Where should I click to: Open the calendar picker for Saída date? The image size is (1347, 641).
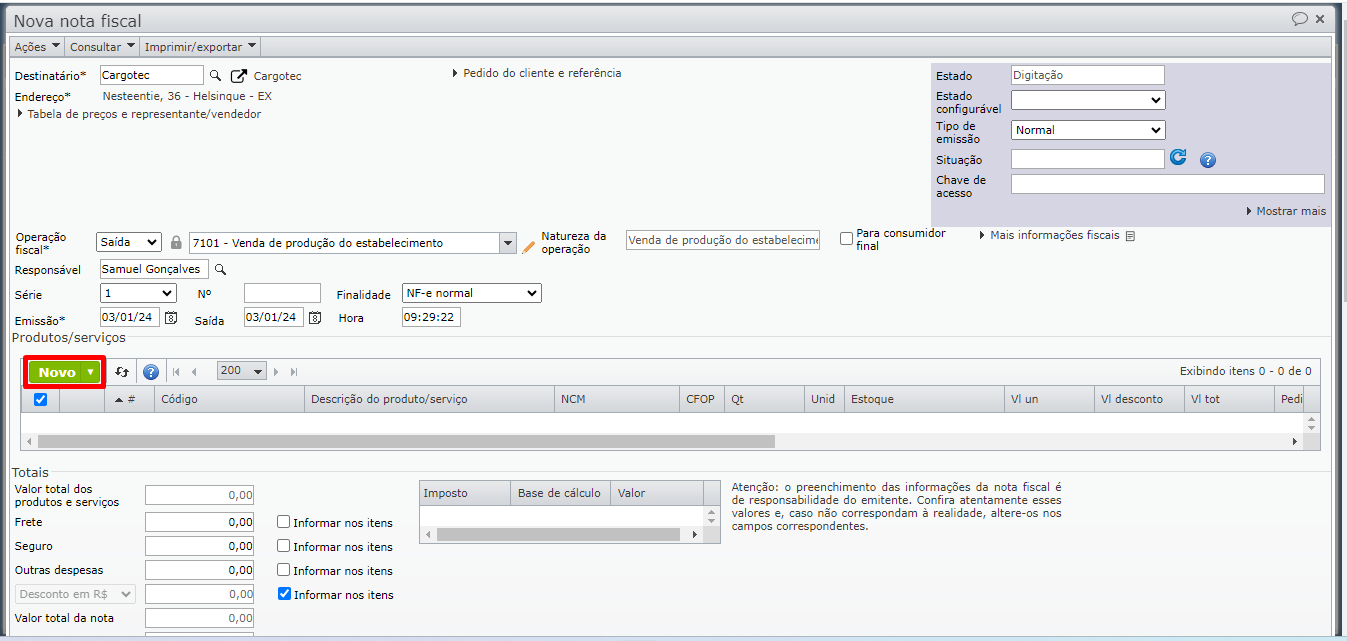[x=315, y=318]
